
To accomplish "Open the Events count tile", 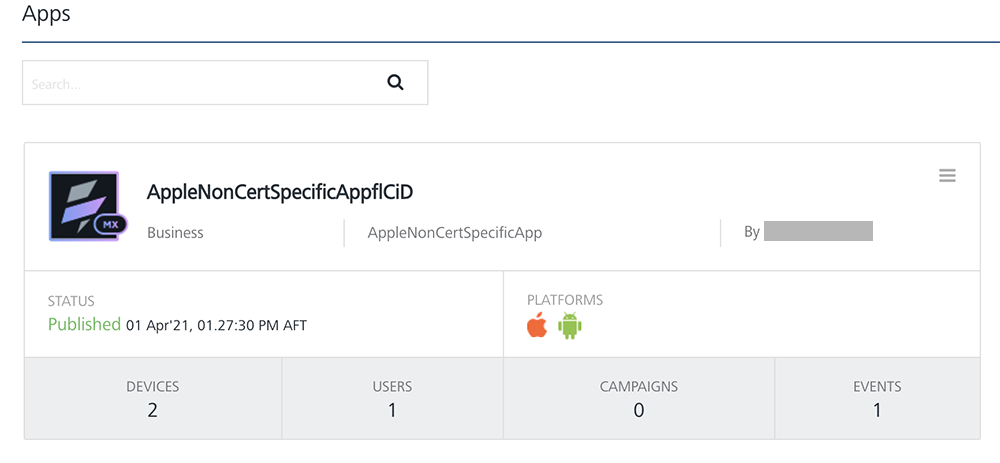I will tap(877, 398).
